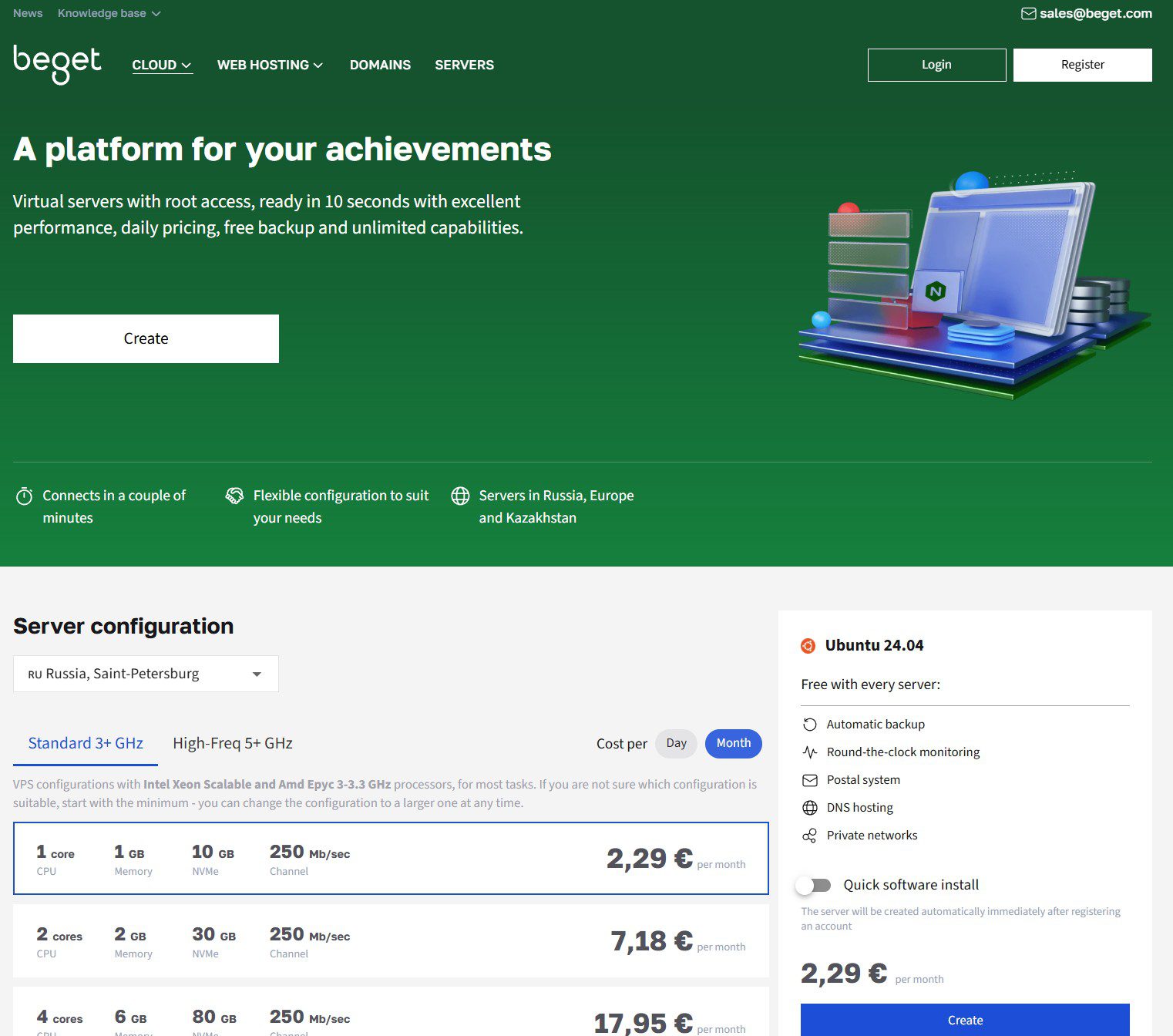Open the Russia, Saint-Petersburg location dropdown

pyautogui.click(x=146, y=674)
